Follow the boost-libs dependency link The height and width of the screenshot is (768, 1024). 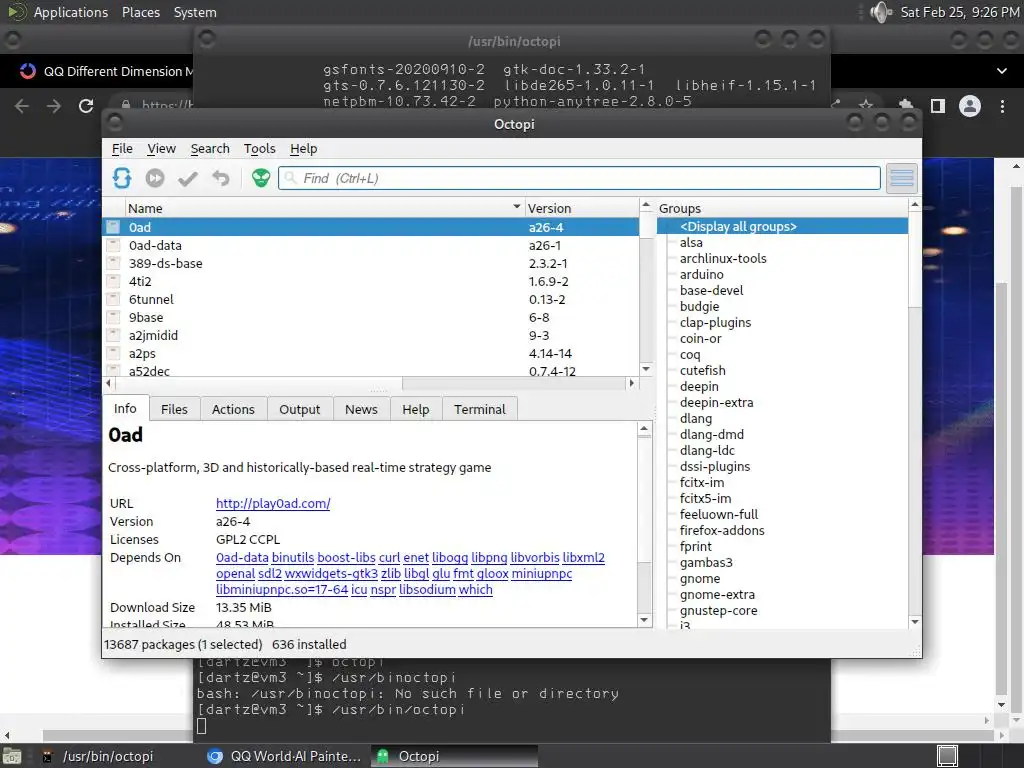click(x=346, y=558)
